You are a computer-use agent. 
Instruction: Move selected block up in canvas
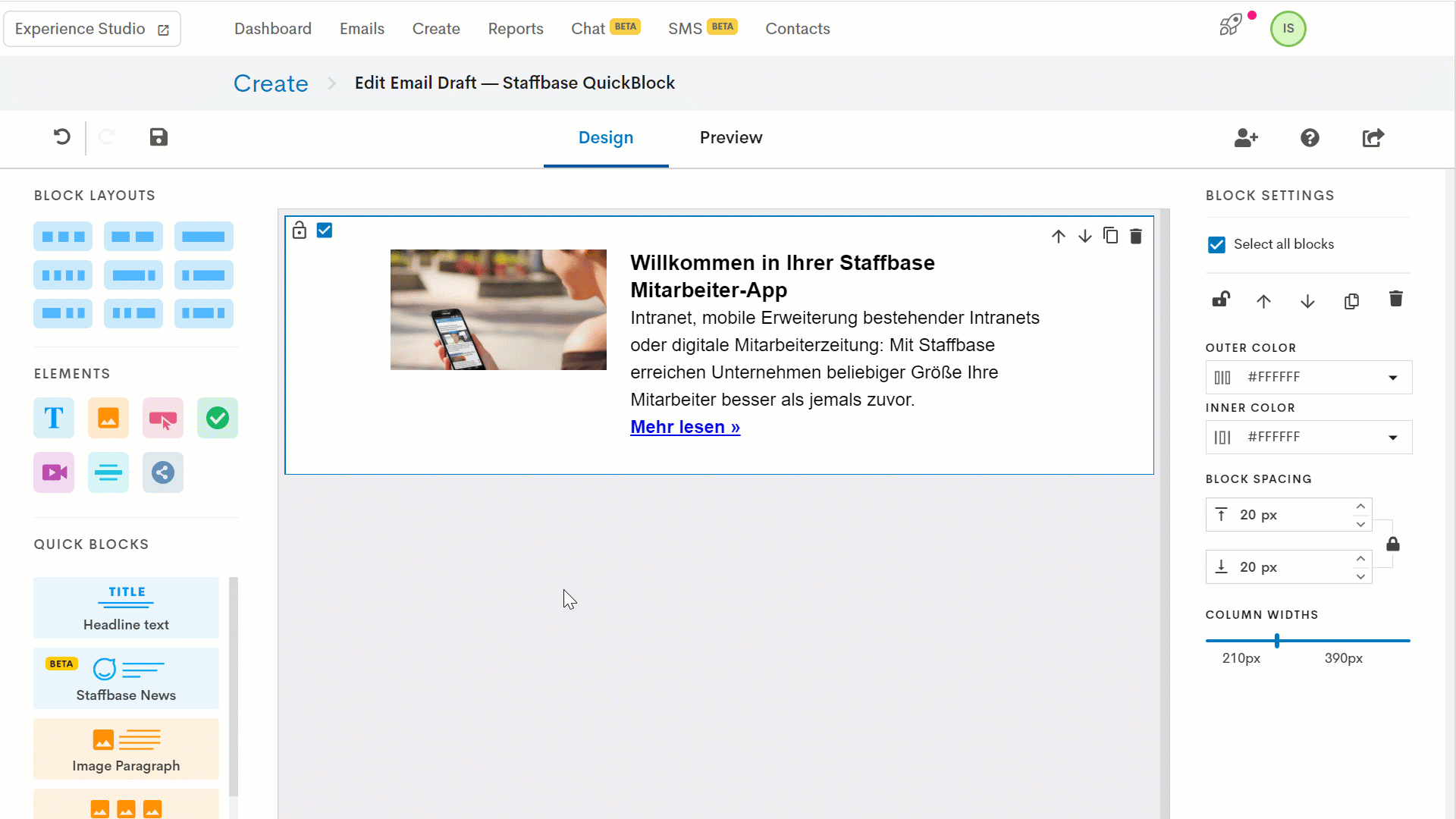[1059, 237]
